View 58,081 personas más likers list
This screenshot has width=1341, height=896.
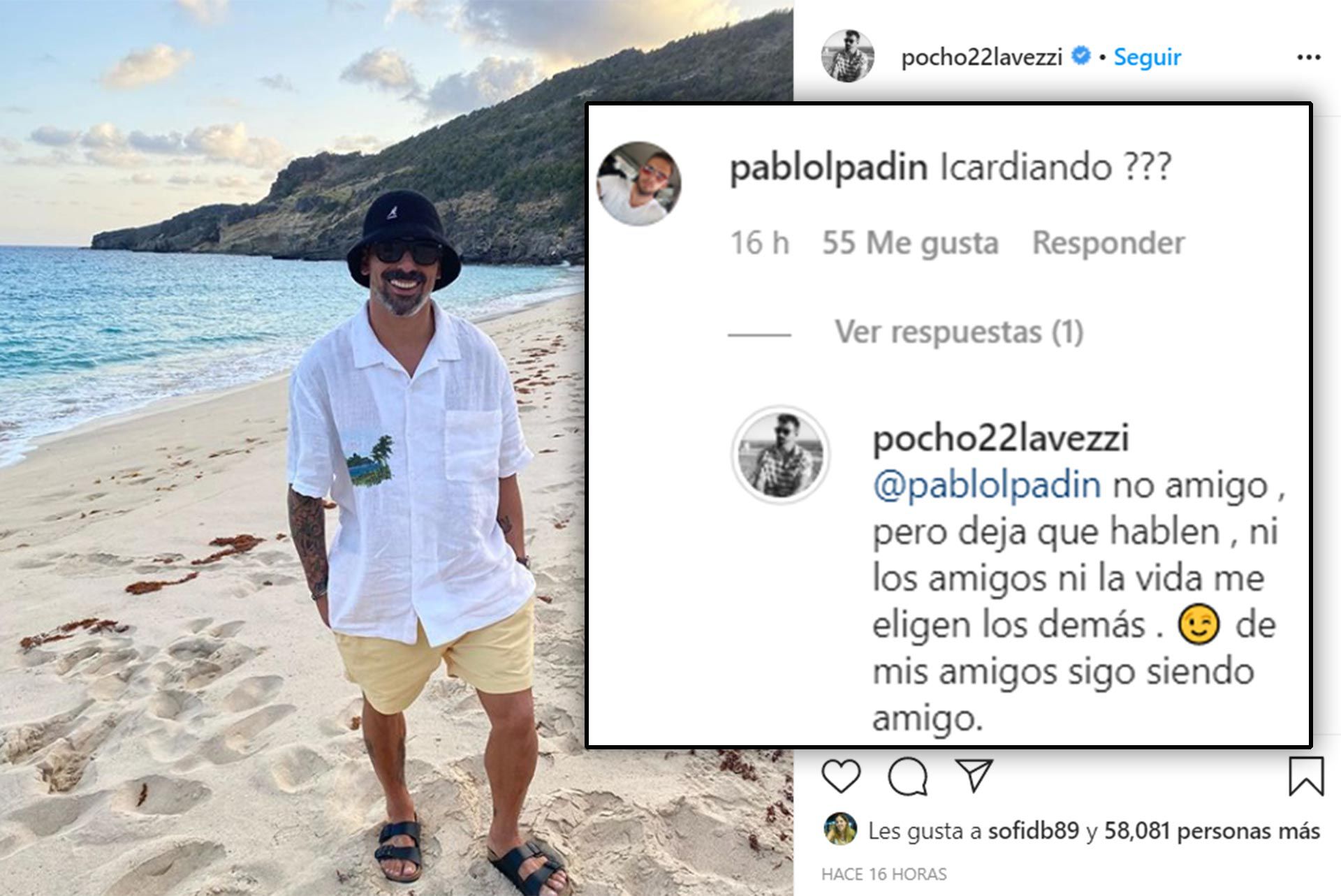coord(1212,830)
